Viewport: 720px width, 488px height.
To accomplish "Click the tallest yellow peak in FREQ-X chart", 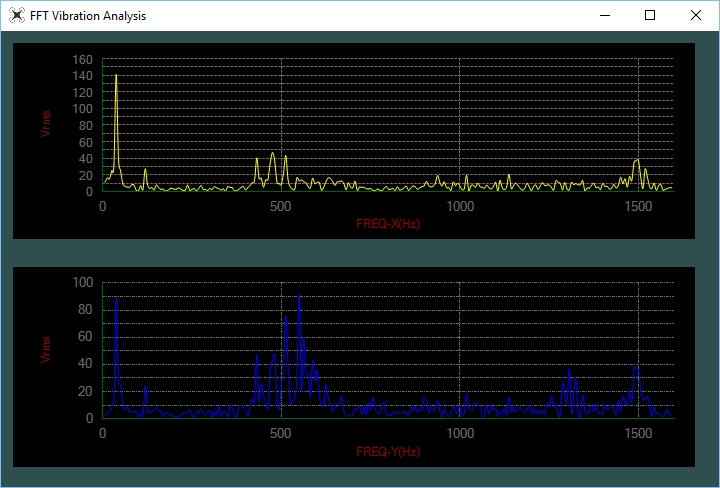I will point(116,76).
